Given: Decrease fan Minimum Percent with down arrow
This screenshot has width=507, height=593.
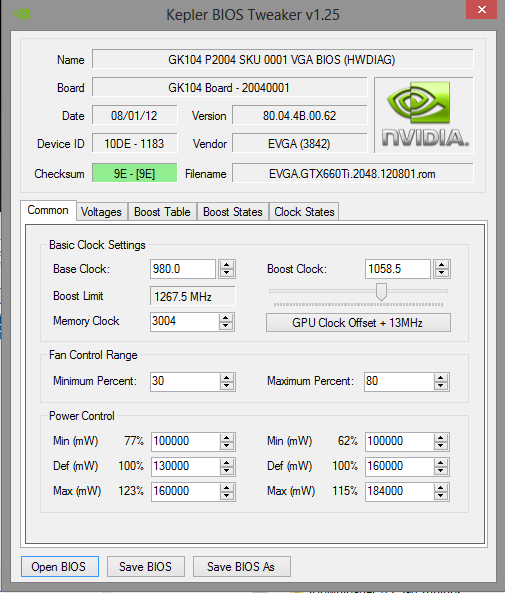Looking at the screenshot, I should [227, 386].
